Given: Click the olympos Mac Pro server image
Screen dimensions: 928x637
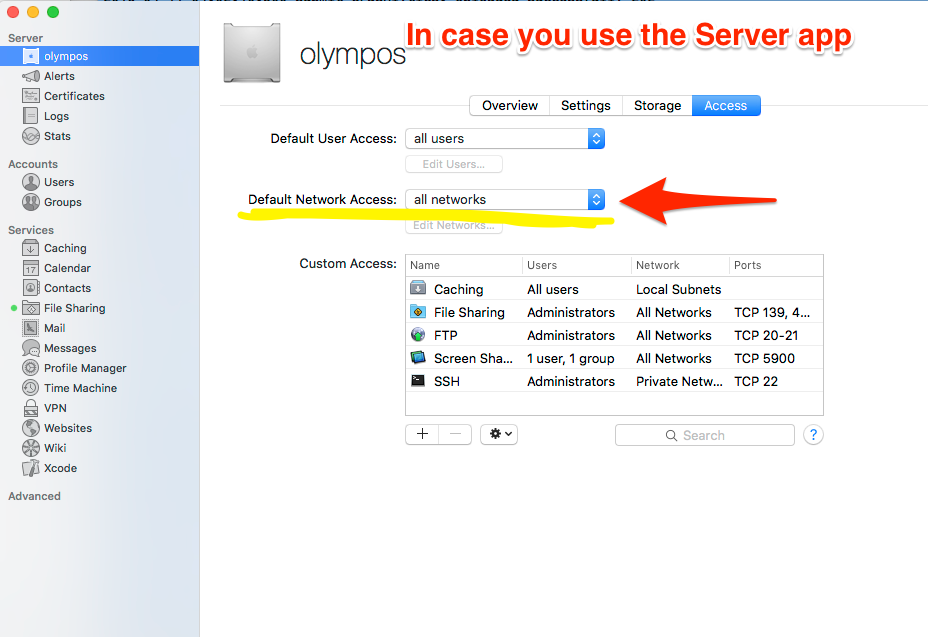Looking at the screenshot, I should click(x=252, y=53).
